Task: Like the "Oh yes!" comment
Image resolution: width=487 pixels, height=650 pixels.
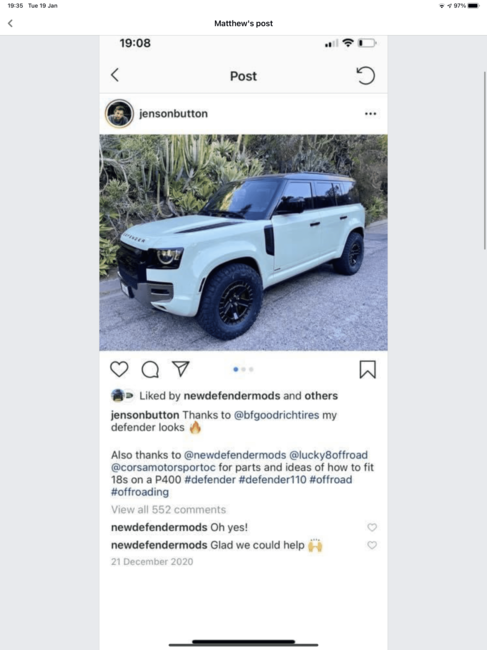Action: pos(372,527)
